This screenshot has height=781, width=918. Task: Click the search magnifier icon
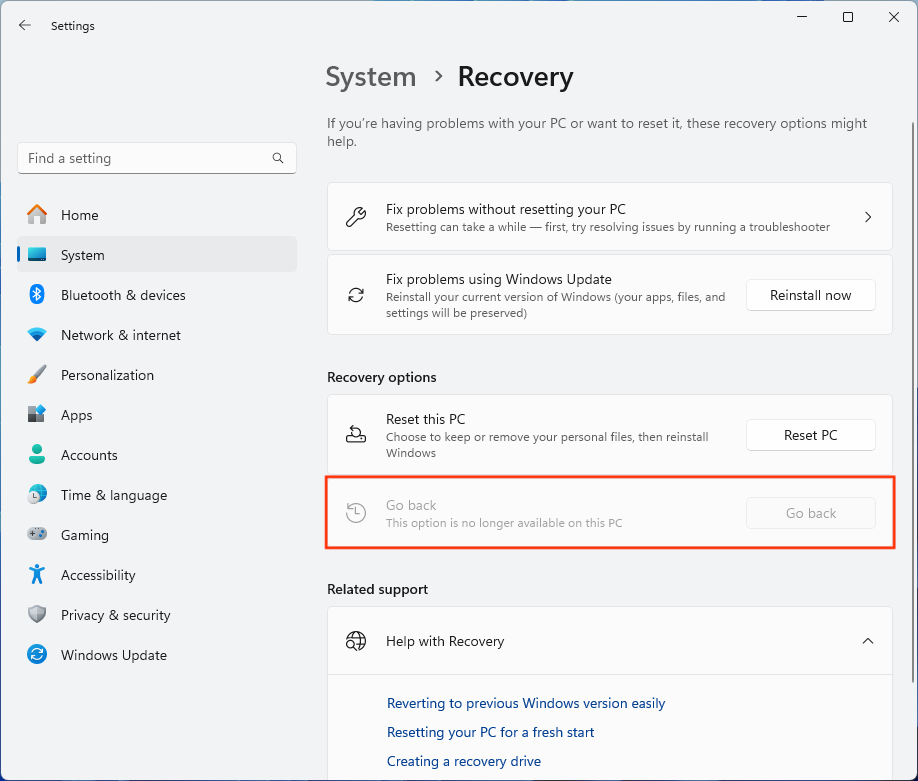[278, 158]
